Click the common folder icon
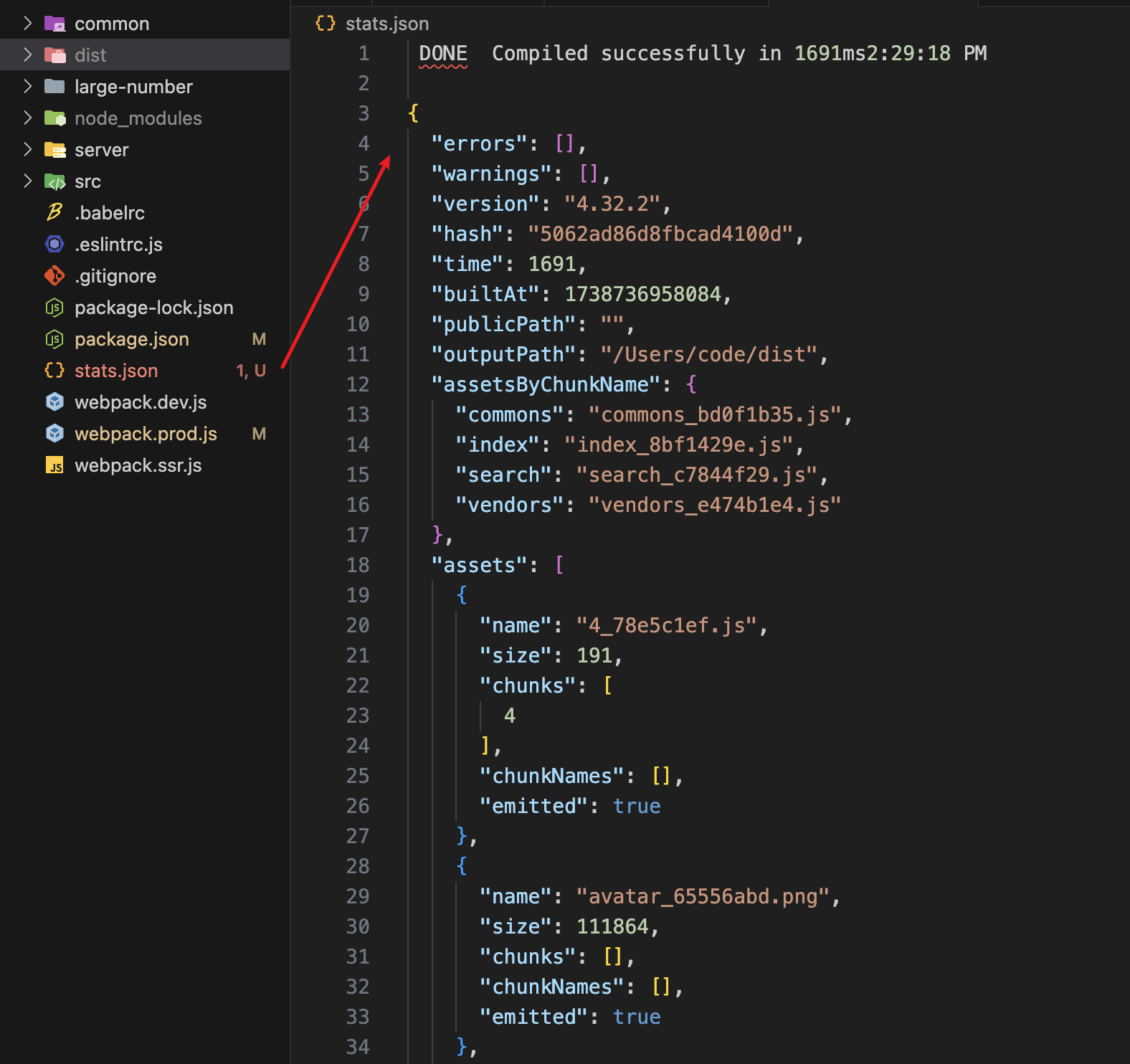This screenshot has height=1064, width=1130. pyautogui.click(x=55, y=24)
